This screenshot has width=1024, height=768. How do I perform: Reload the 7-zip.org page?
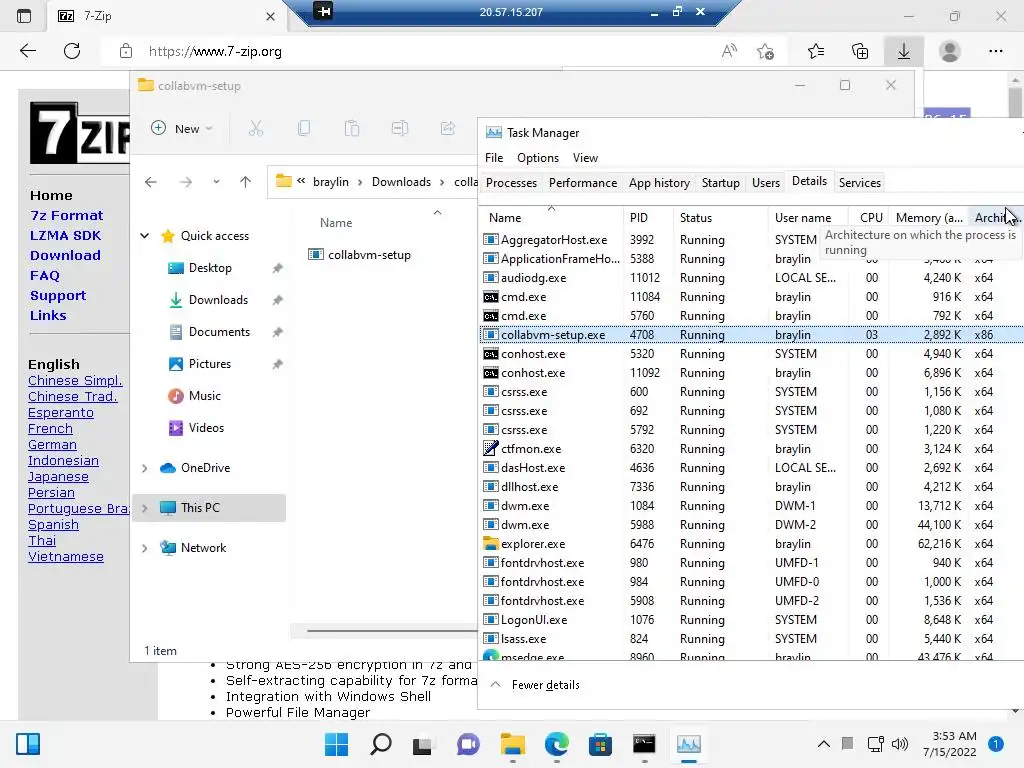(72, 51)
